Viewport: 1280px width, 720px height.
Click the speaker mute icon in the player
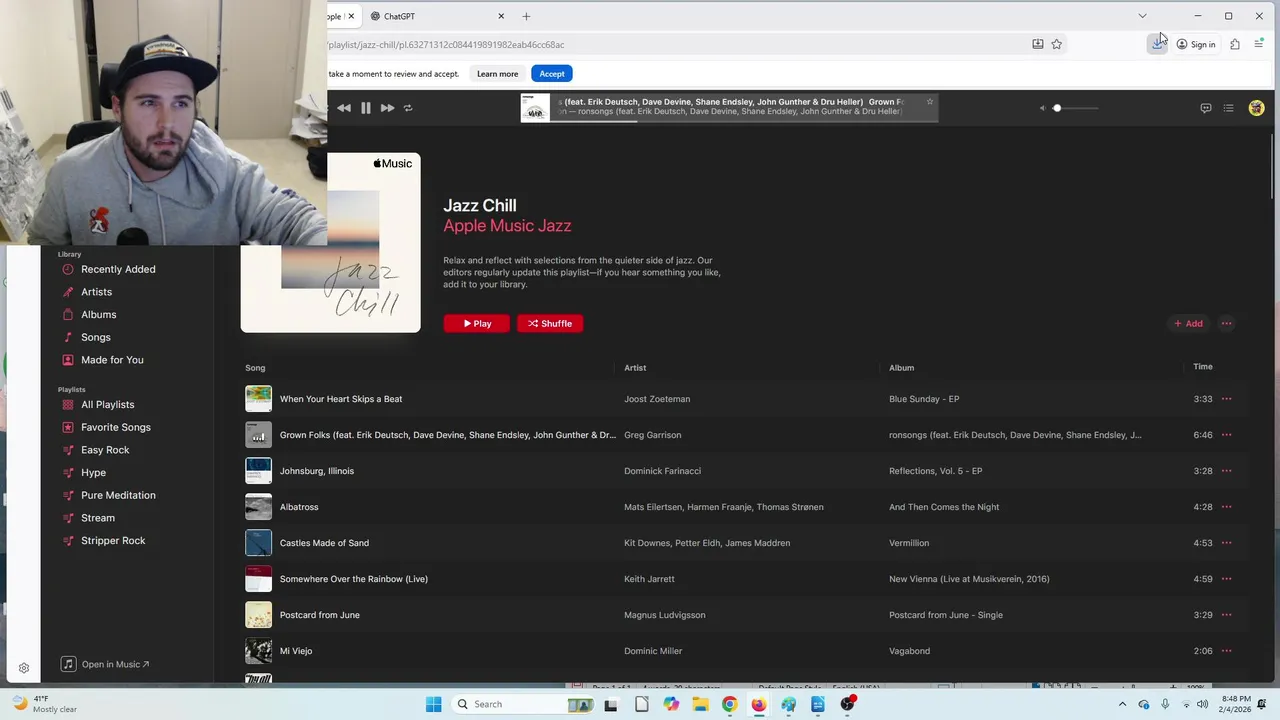(1042, 108)
